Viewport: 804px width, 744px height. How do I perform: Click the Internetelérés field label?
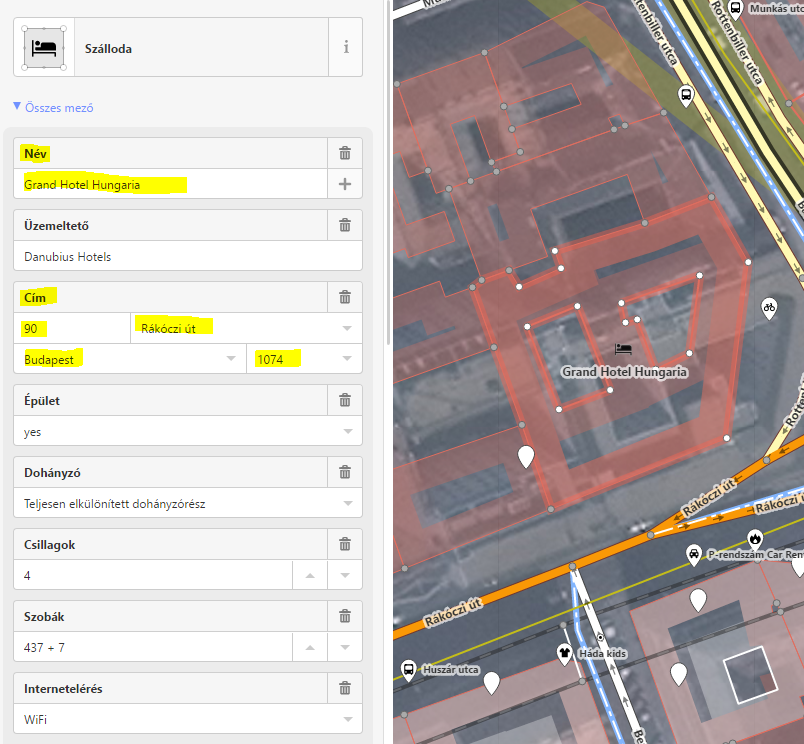click(x=63, y=689)
